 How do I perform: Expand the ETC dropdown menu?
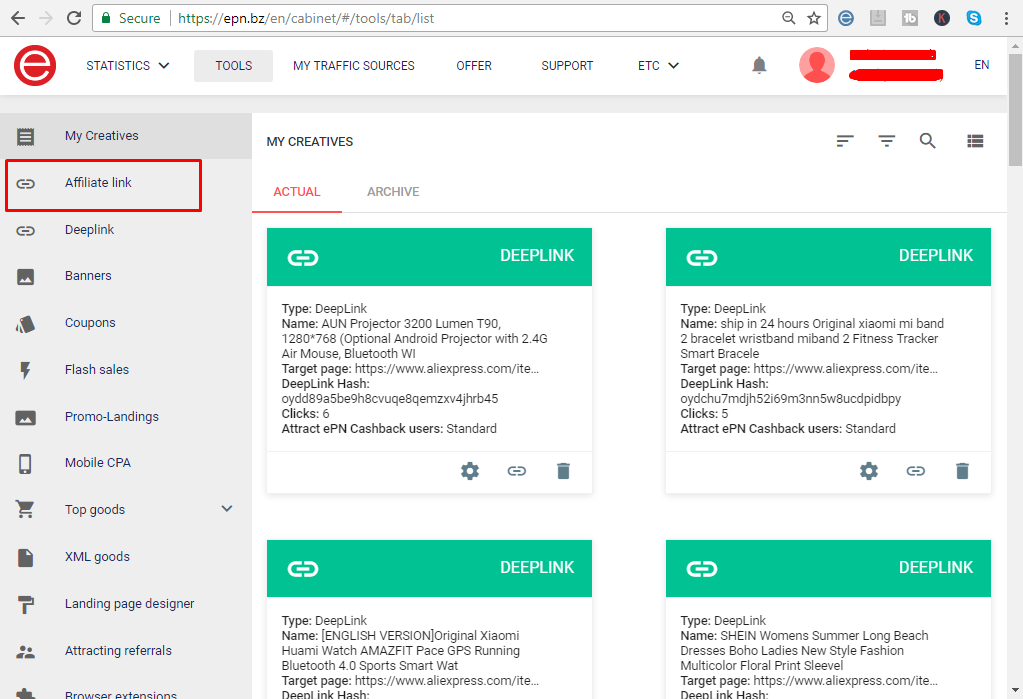[x=658, y=66]
